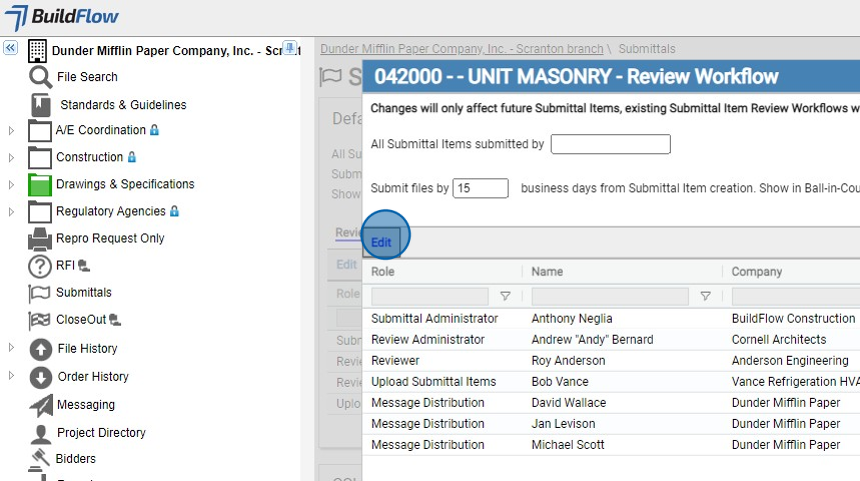Sort by the Company column header
Screen dimensions: 860x481
coord(757,271)
